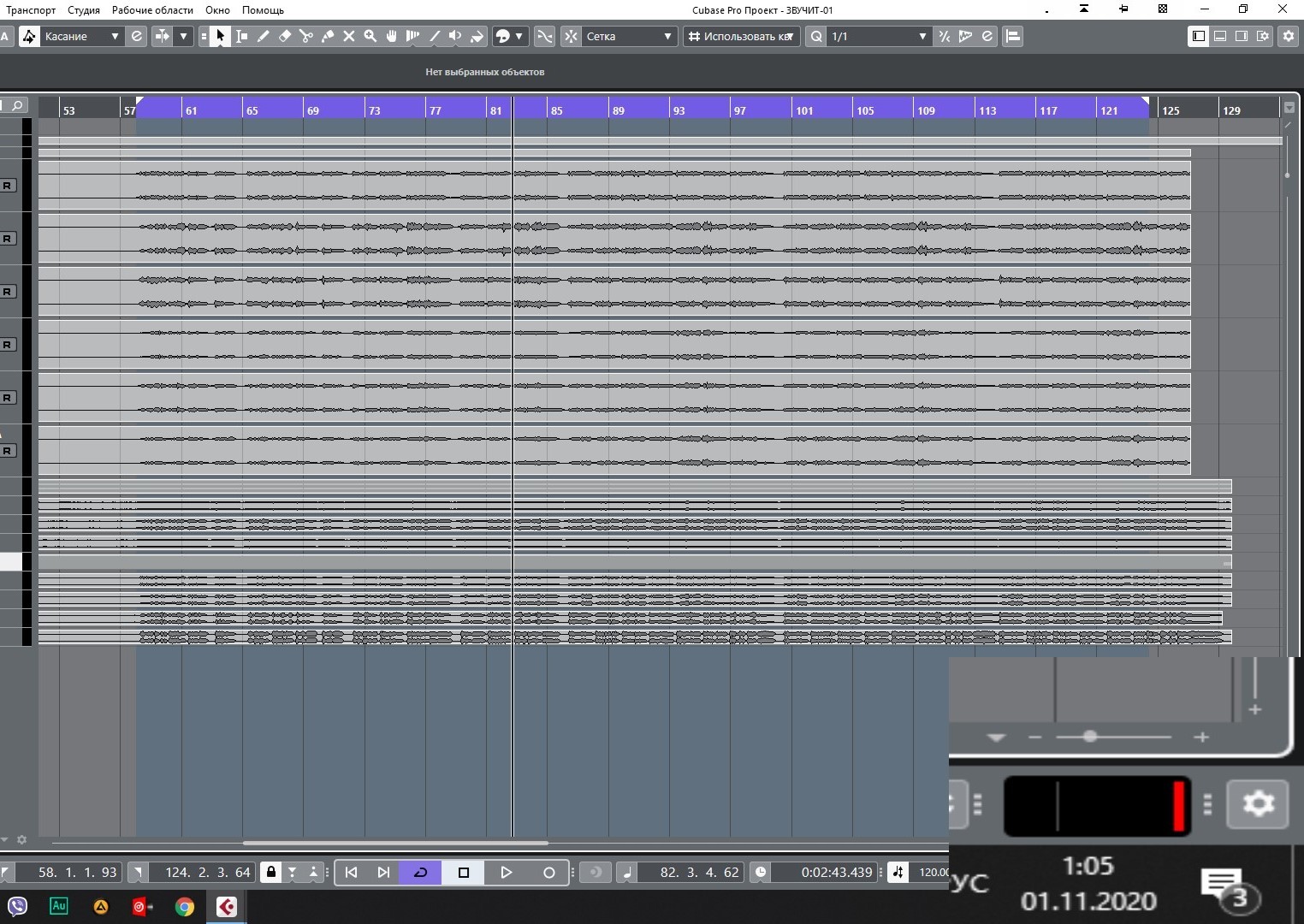Open the 'Использовать кв' grid type dropdown
1304x924 pixels.
click(741, 36)
